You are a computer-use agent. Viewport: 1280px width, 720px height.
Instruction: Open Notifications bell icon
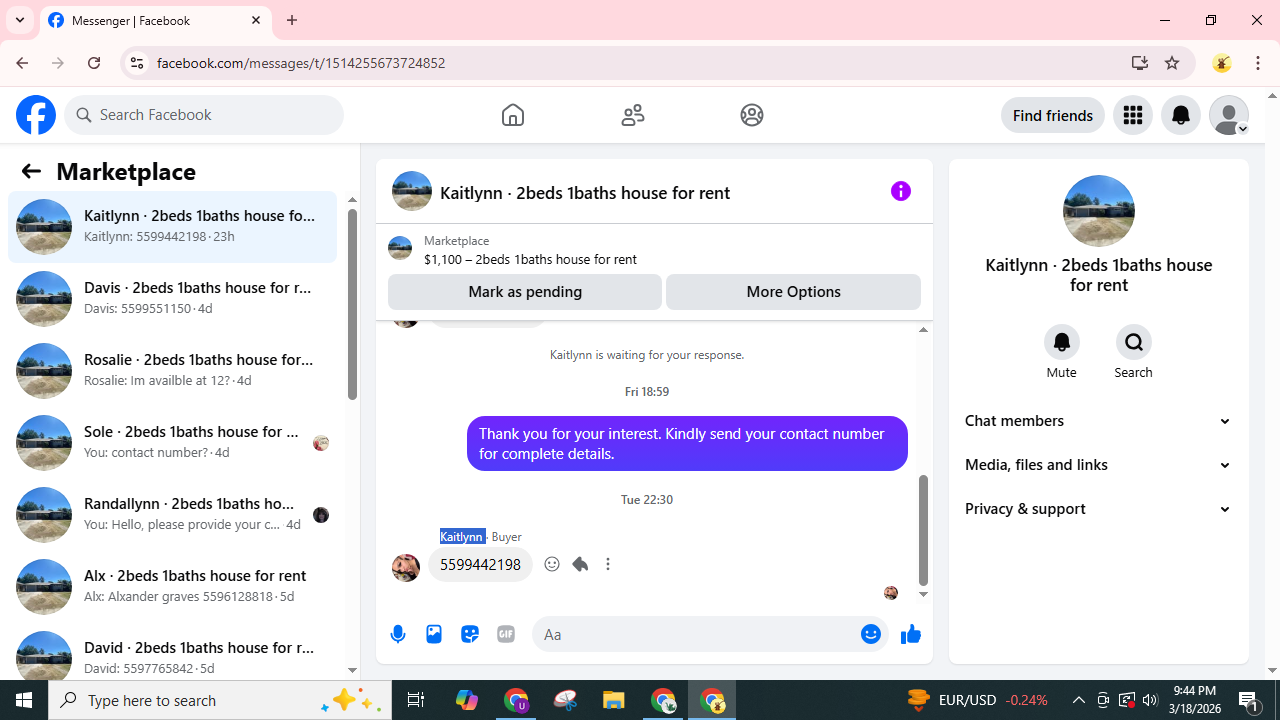point(1181,115)
